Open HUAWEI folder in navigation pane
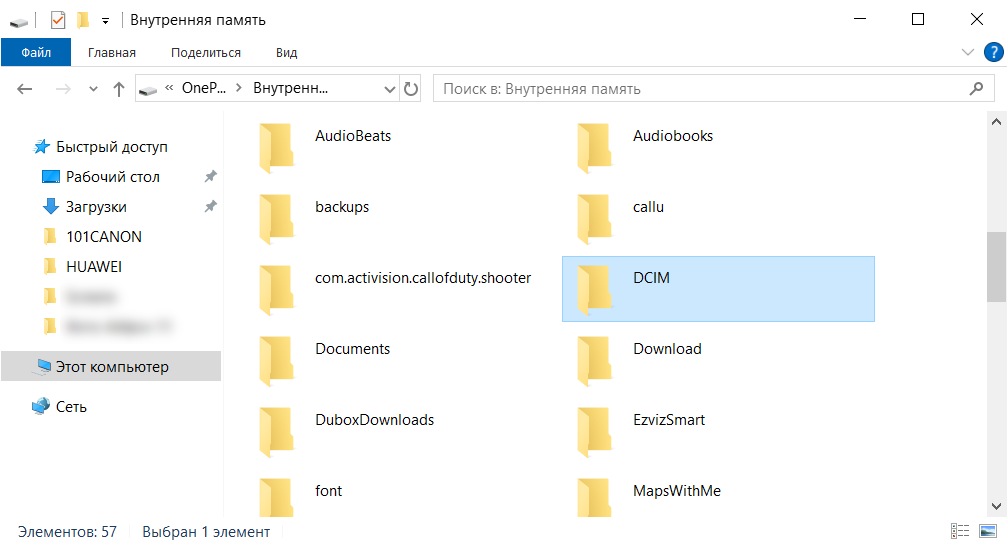This screenshot has width=1008, height=547. pos(94,266)
